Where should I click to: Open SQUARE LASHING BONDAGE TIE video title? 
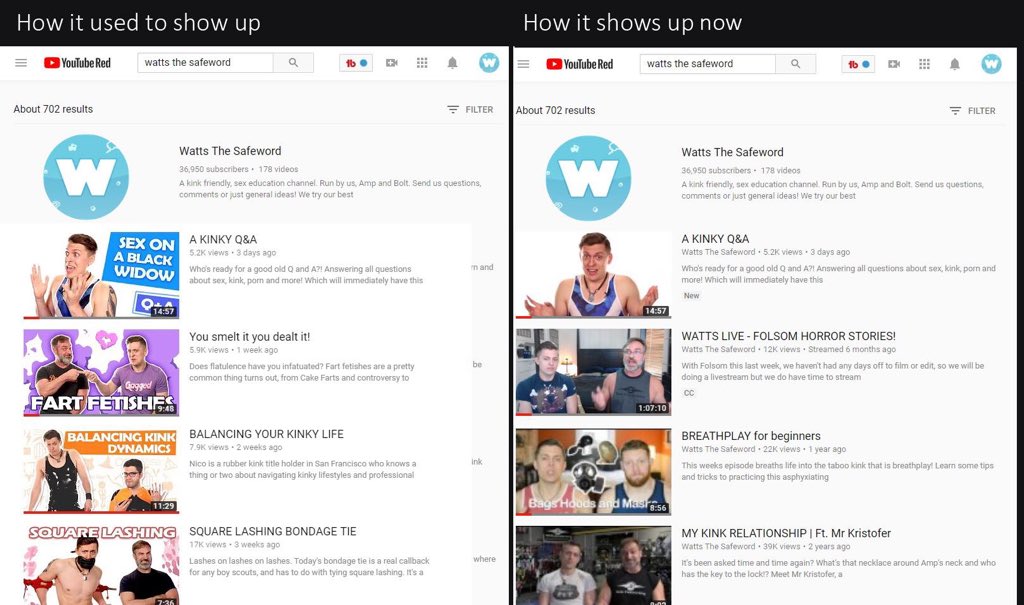[x=273, y=531]
